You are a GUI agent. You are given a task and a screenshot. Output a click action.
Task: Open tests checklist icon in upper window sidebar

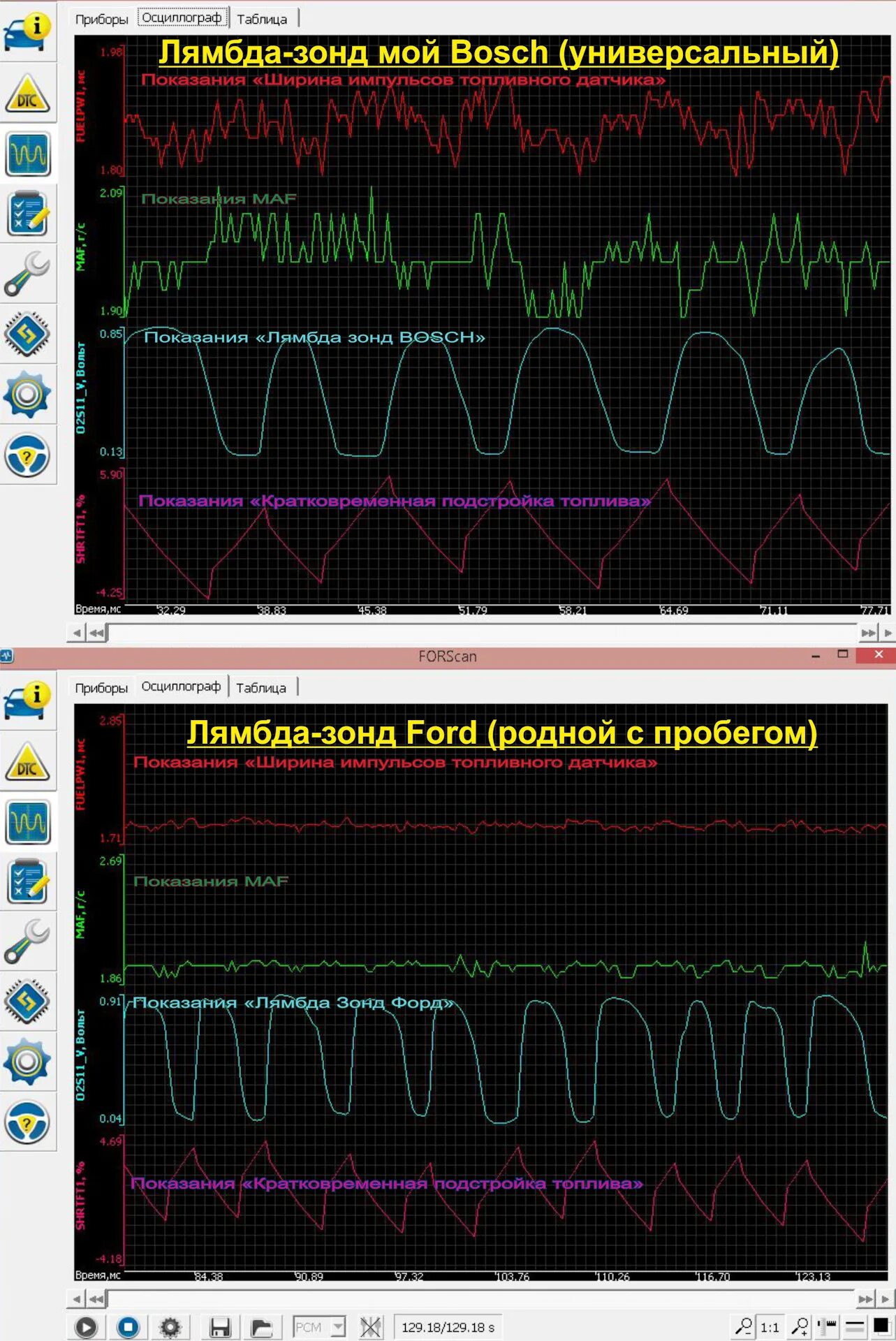pyautogui.click(x=28, y=214)
